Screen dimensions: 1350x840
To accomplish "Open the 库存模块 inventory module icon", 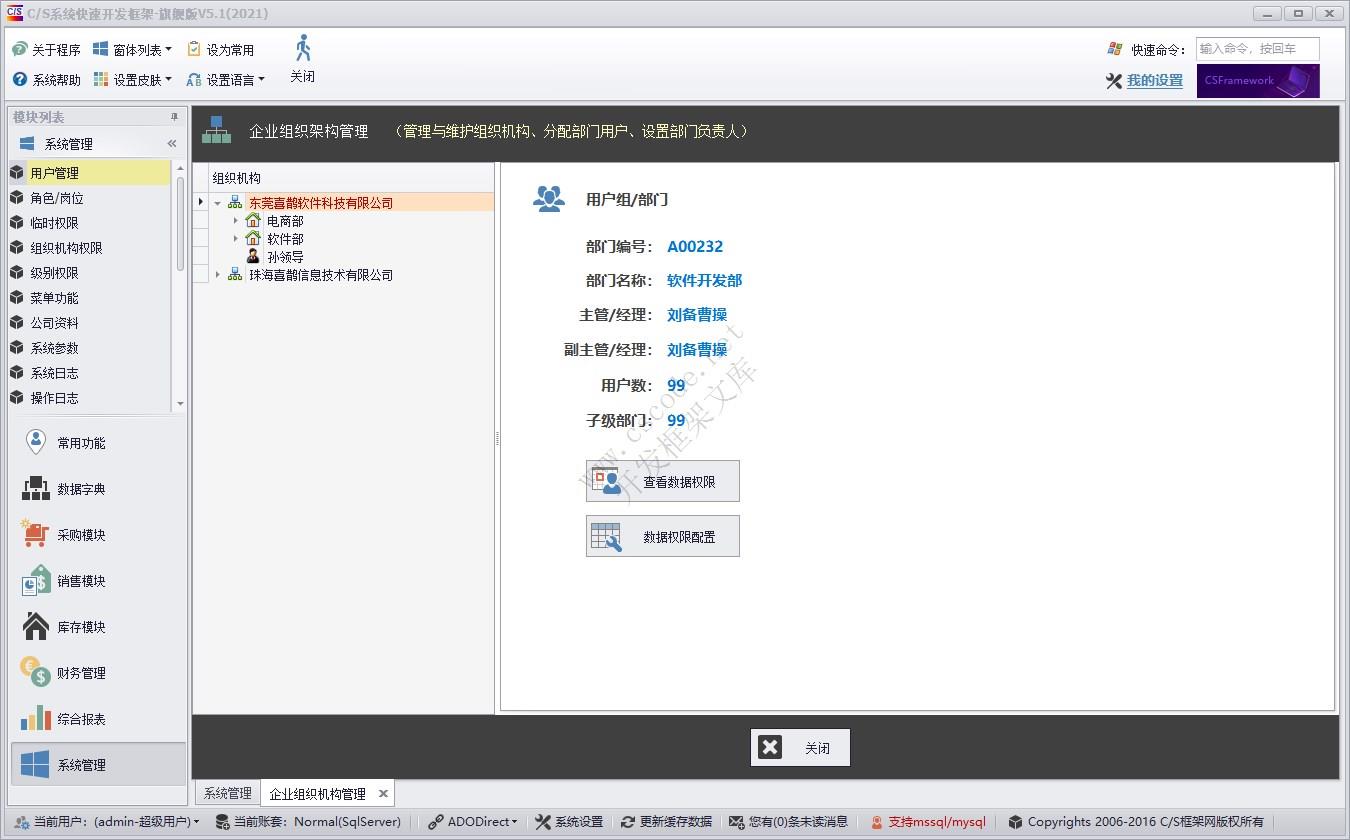I will pos(35,626).
